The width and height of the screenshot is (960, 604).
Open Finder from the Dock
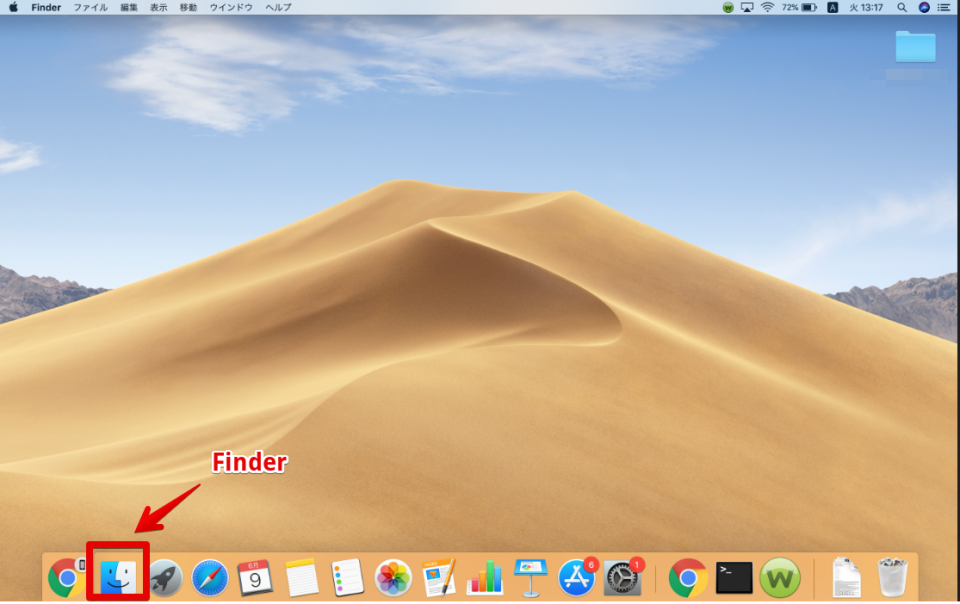pyautogui.click(x=118, y=577)
